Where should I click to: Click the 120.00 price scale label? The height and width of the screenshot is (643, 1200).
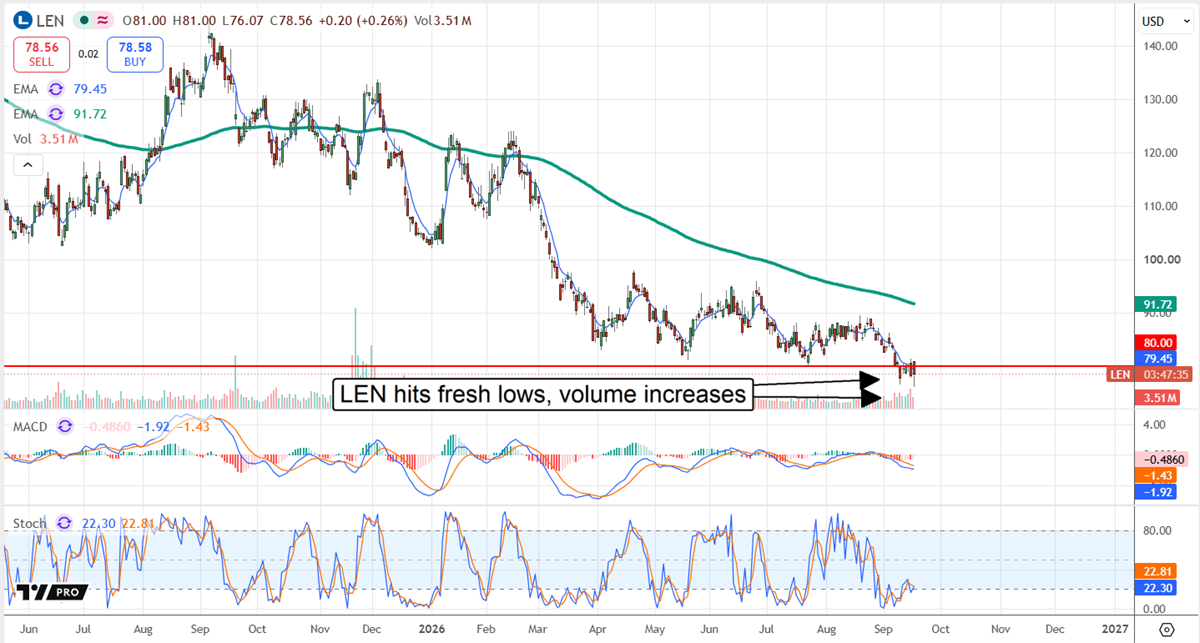click(x=1162, y=153)
